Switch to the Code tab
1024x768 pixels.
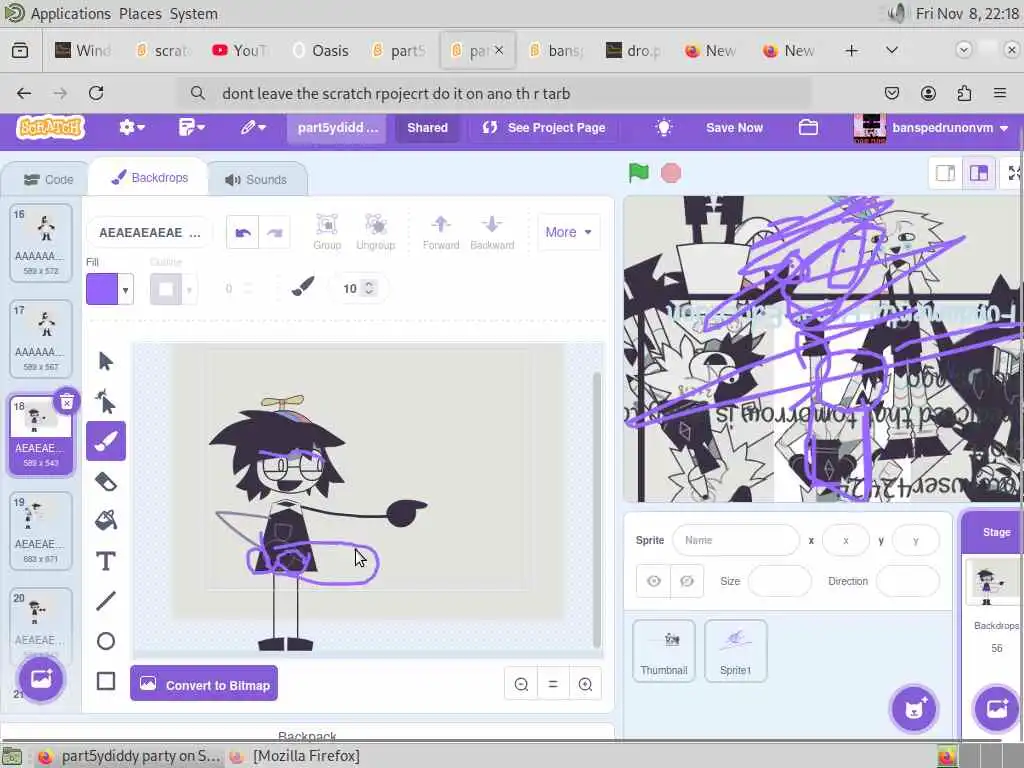pyautogui.click(x=49, y=180)
